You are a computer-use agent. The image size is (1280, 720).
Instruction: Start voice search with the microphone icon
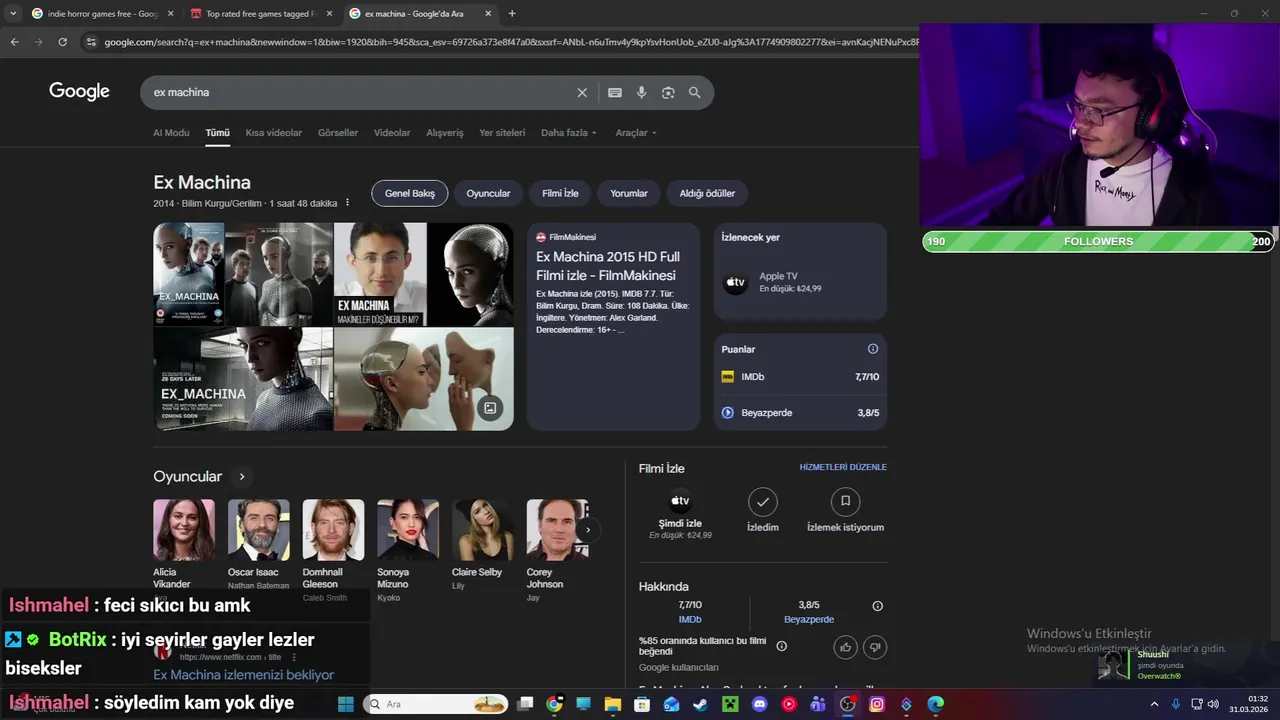(x=641, y=92)
